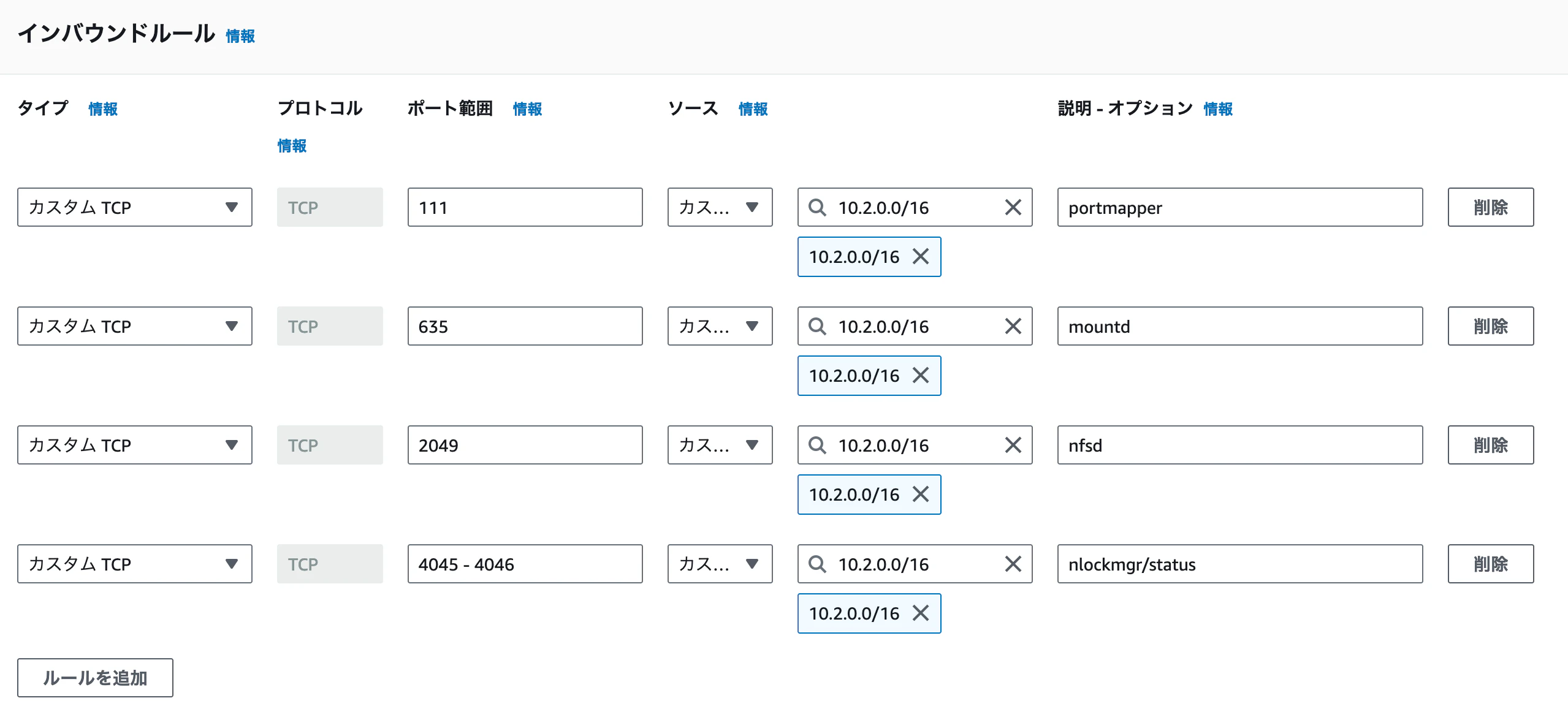The width and height of the screenshot is (1568, 717).
Task: Open the source type dropdown for port 635 rule
Action: click(720, 327)
